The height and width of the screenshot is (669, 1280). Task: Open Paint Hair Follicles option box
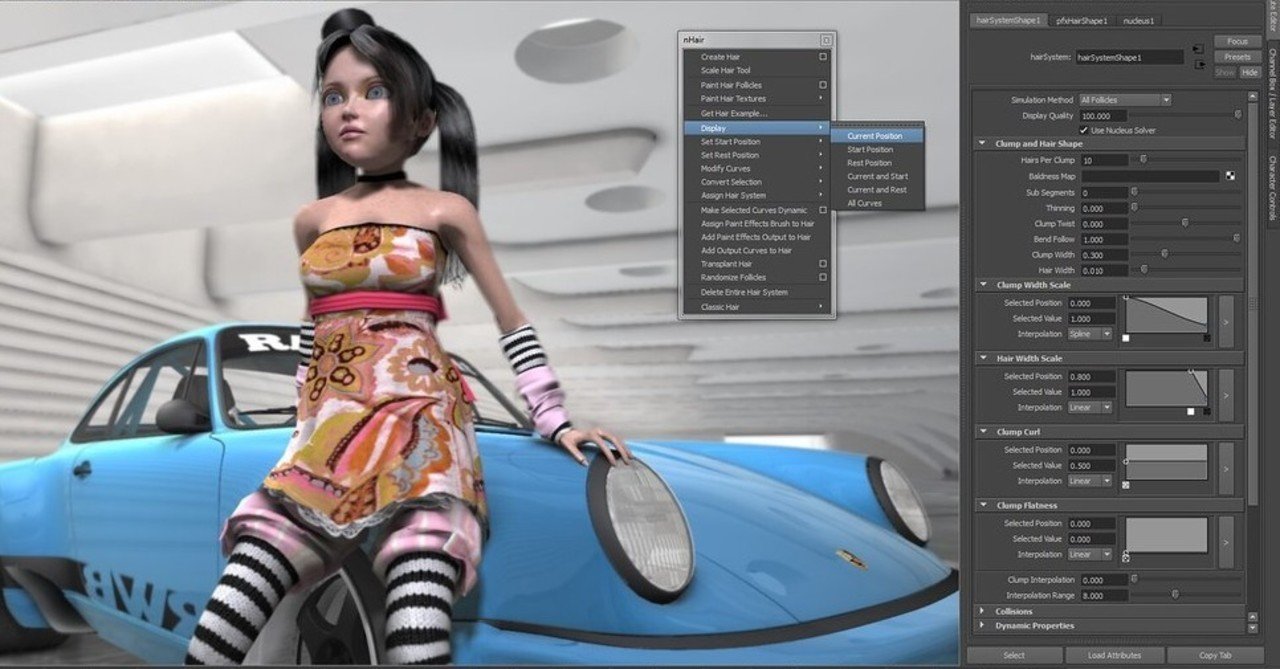[823, 85]
